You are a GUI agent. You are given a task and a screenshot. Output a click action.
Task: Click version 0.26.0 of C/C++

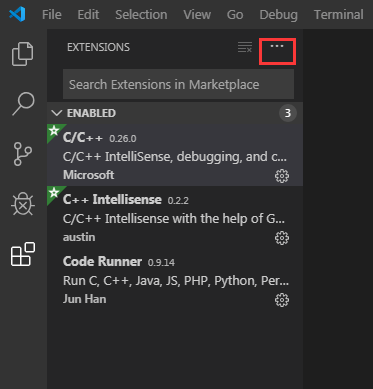(123, 139)
